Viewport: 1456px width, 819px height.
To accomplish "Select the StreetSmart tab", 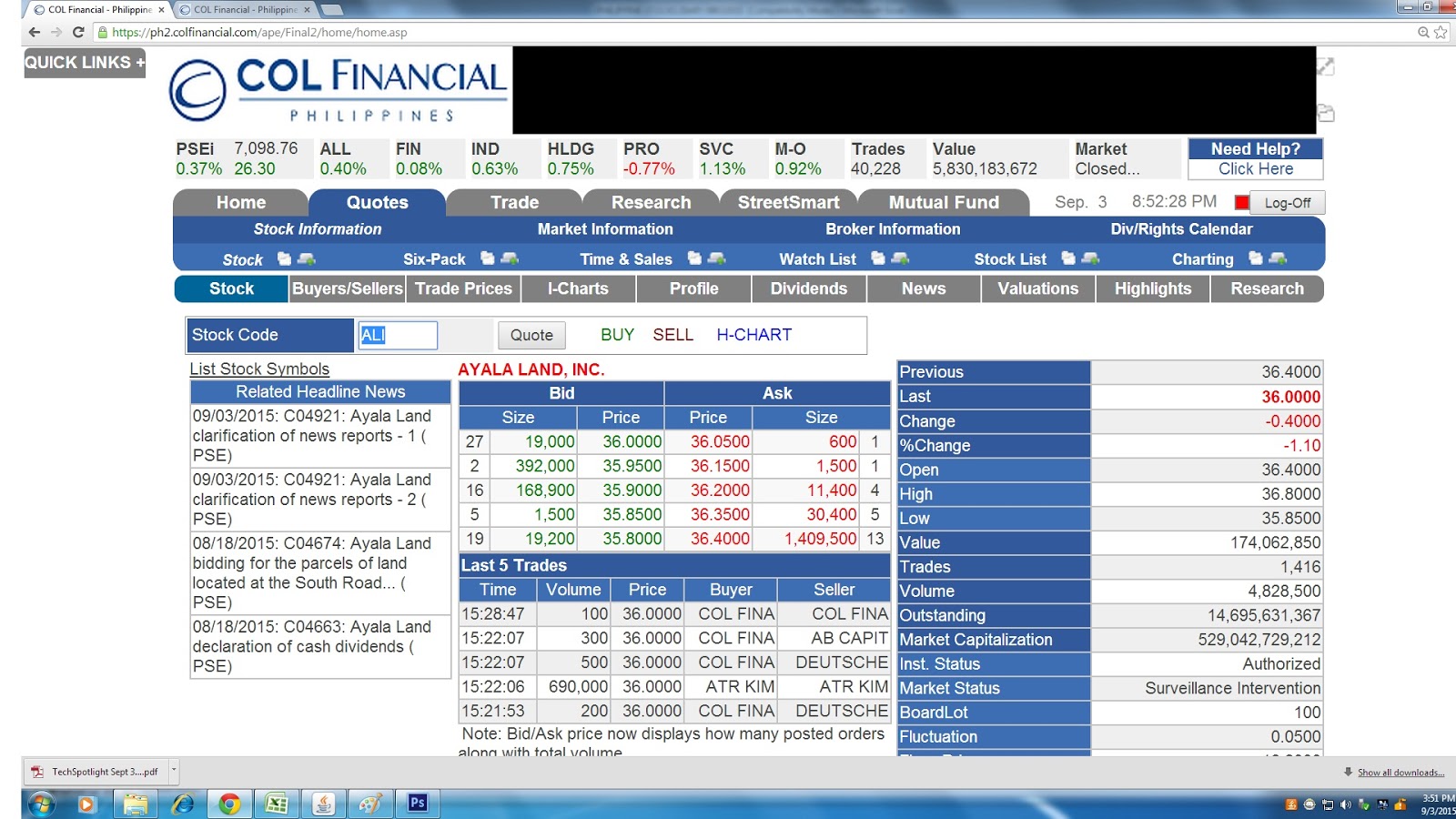I will click(789, 202).
